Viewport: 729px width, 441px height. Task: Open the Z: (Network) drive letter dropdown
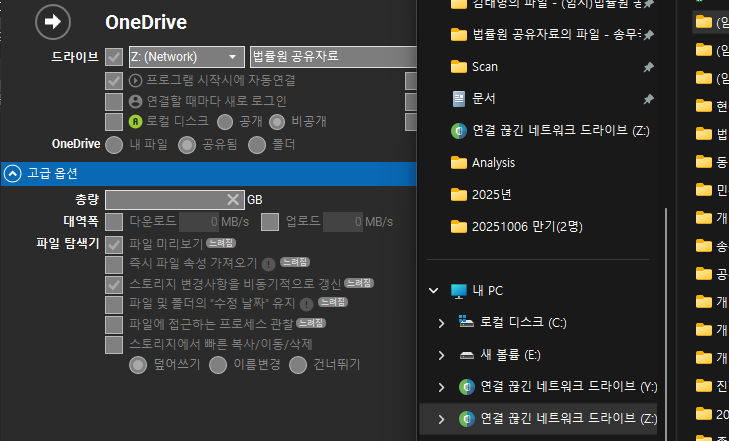coord(186,57)
